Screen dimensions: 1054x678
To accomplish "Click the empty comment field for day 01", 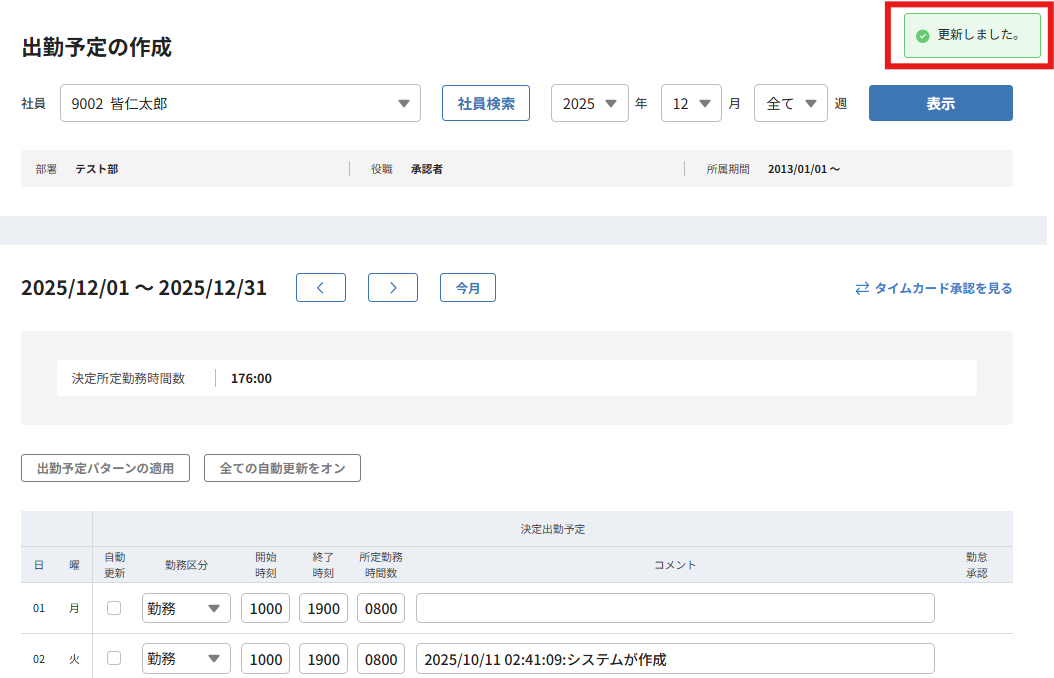I will coord(675,608).
